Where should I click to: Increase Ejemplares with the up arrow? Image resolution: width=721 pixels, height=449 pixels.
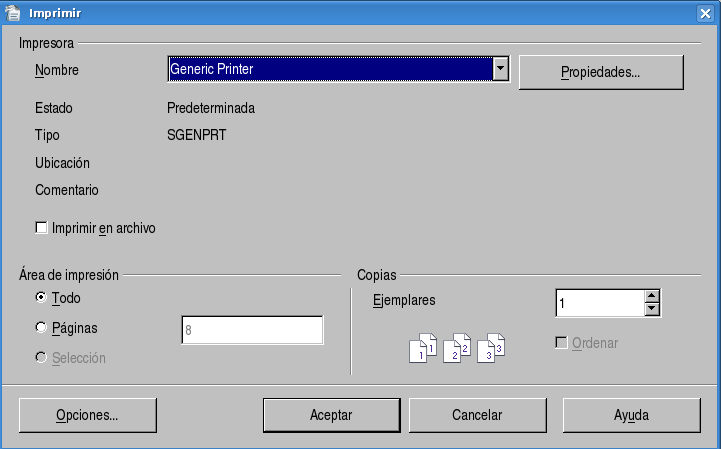point(652,296)
